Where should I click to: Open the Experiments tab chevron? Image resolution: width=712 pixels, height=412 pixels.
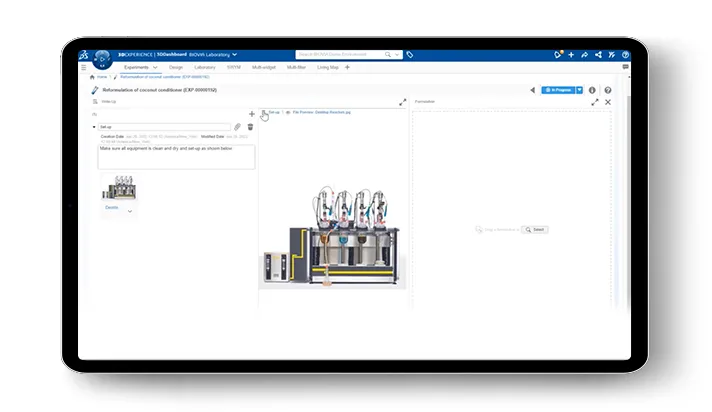point(155,67)
